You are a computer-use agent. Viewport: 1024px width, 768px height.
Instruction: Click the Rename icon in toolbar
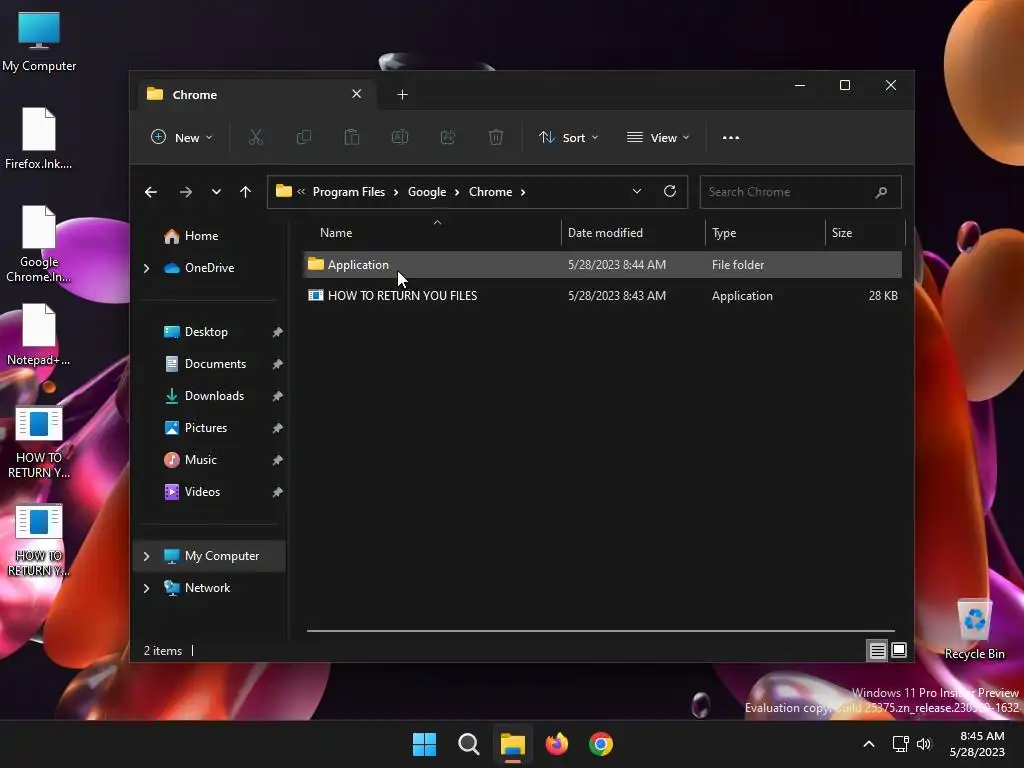coord(400,137)
